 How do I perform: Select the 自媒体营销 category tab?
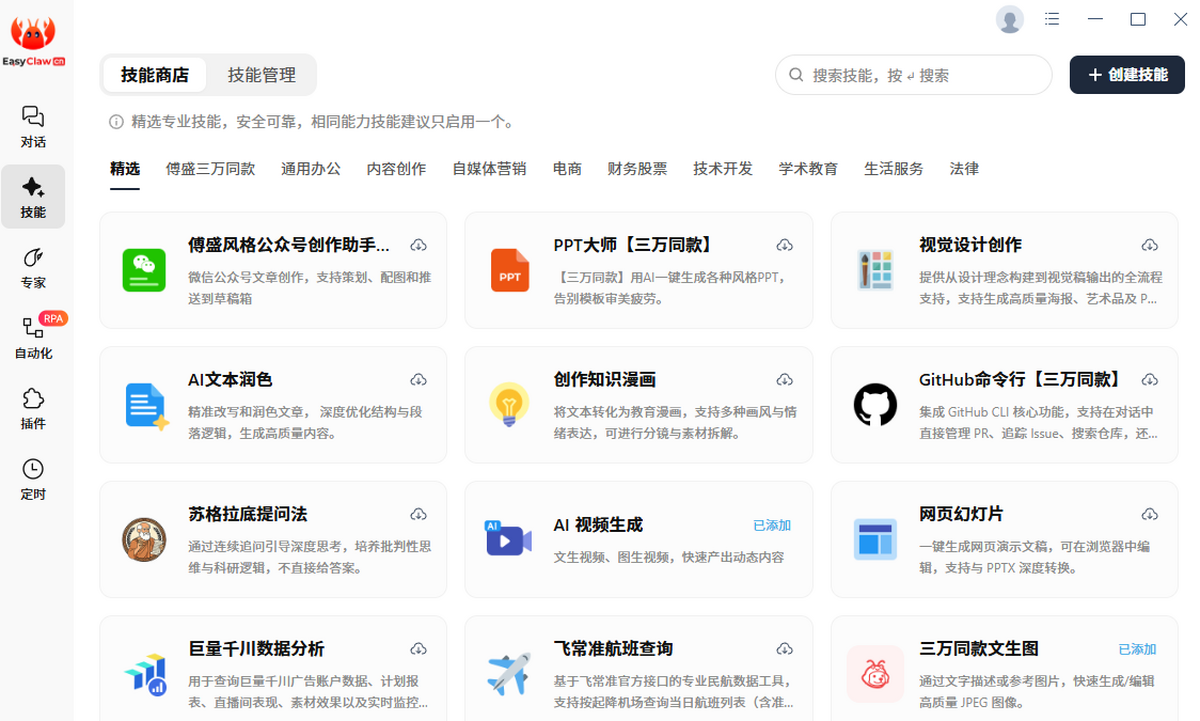point(489,169)
